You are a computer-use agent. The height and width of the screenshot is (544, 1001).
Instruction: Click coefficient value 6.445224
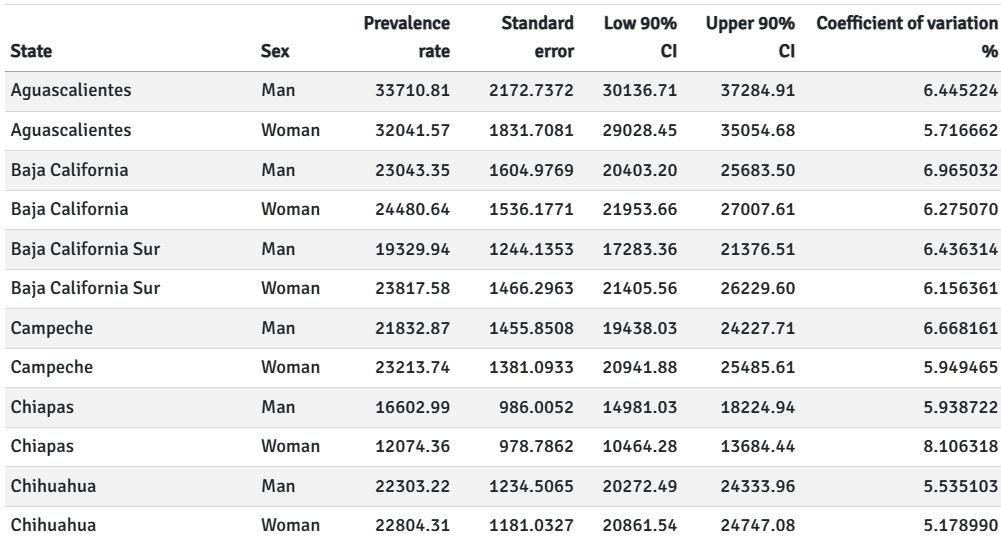(960, 91)
